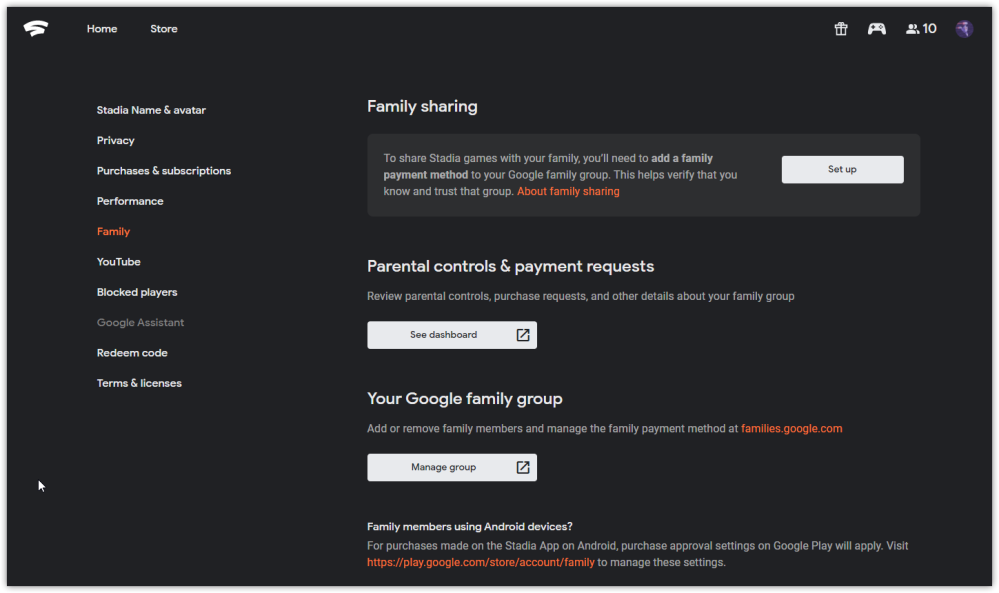Image resolution: width=999 pixels, height=593 pixels.
Task: Select Blocked players in sidebar
Action: point(137,292)
